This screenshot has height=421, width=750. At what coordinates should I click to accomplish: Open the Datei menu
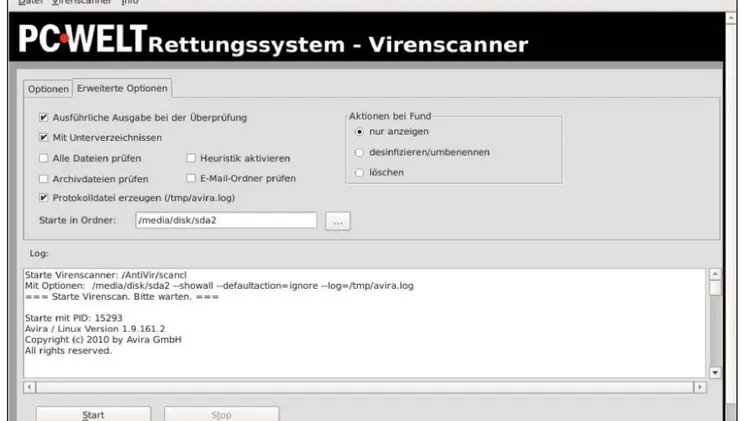(31, 2)
